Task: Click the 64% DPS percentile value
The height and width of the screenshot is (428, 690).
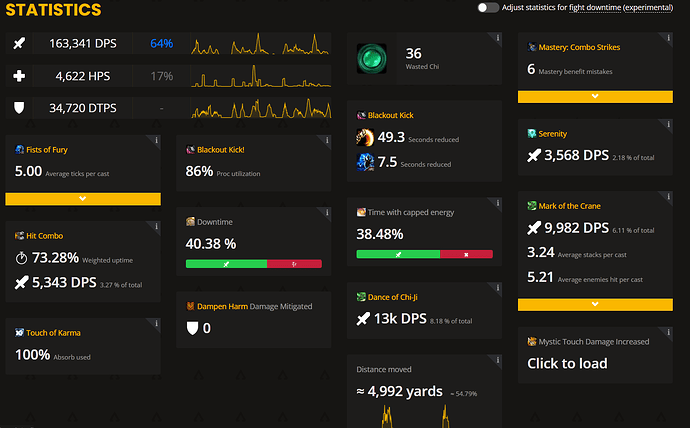Action: (x=161, y=44)
